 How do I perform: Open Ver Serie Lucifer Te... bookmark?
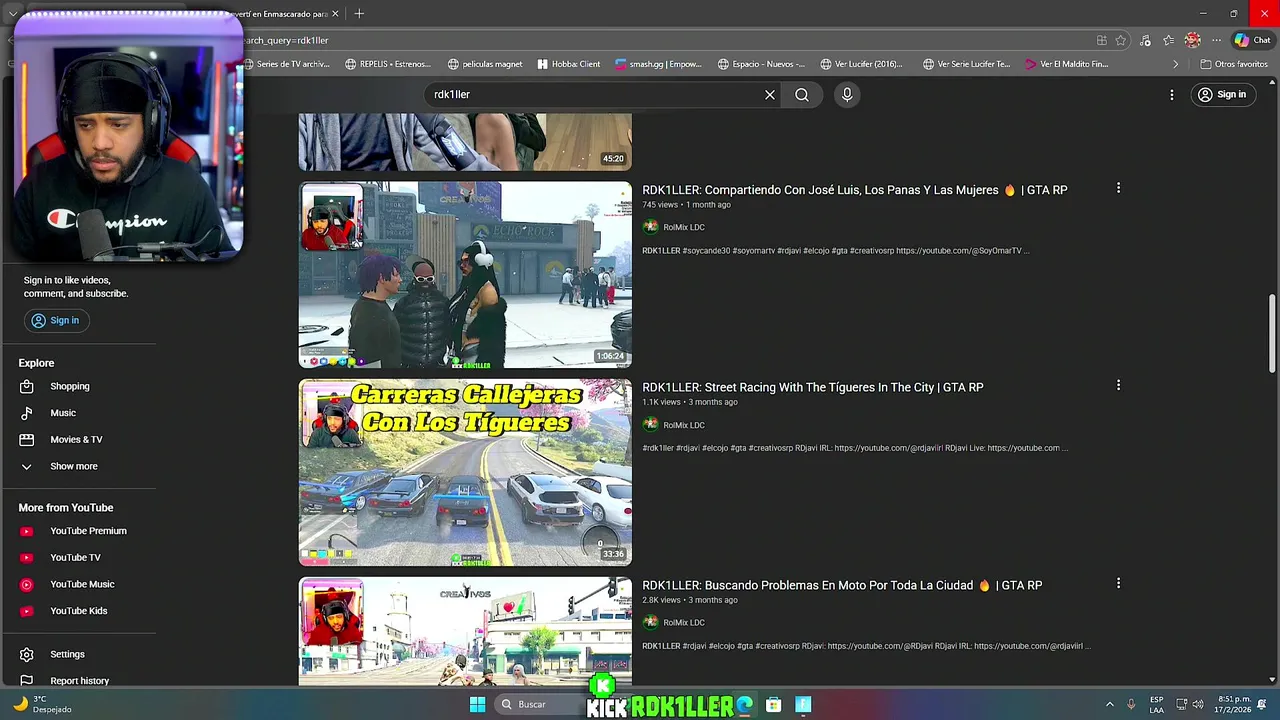pyautogui.click(x=967, y=64)
